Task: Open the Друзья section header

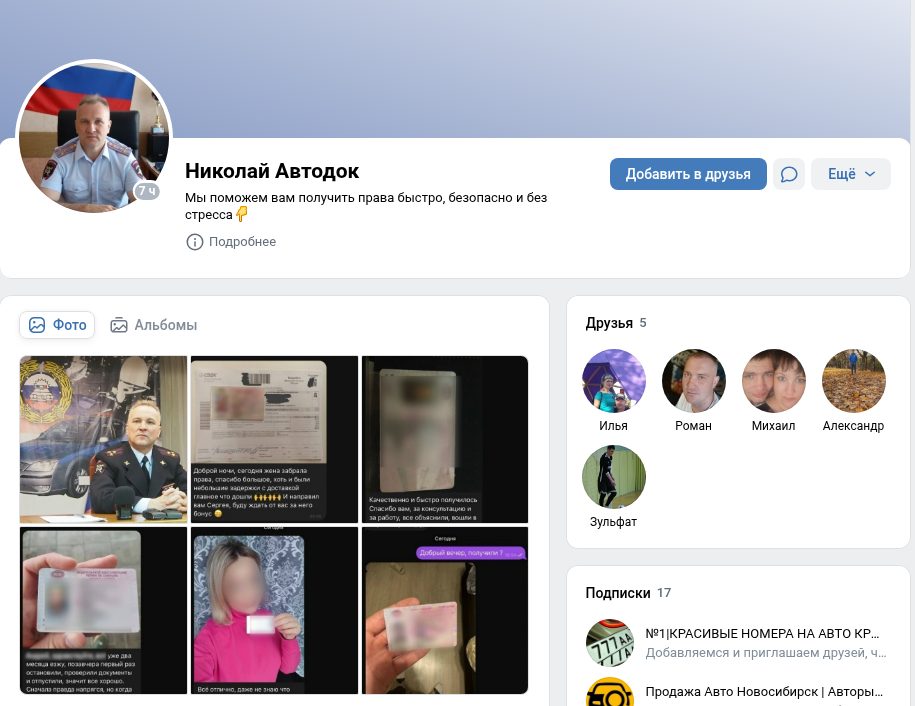Action: [x=609, y=323]
